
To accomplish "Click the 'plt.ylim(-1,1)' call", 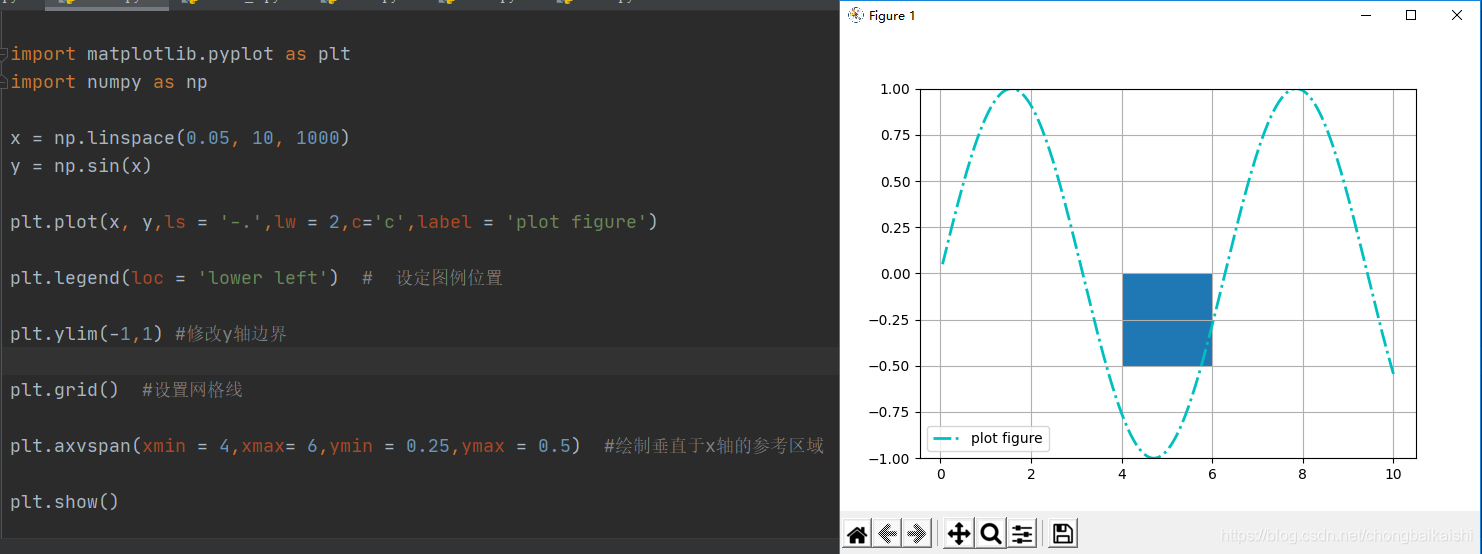I will point(87,334).
